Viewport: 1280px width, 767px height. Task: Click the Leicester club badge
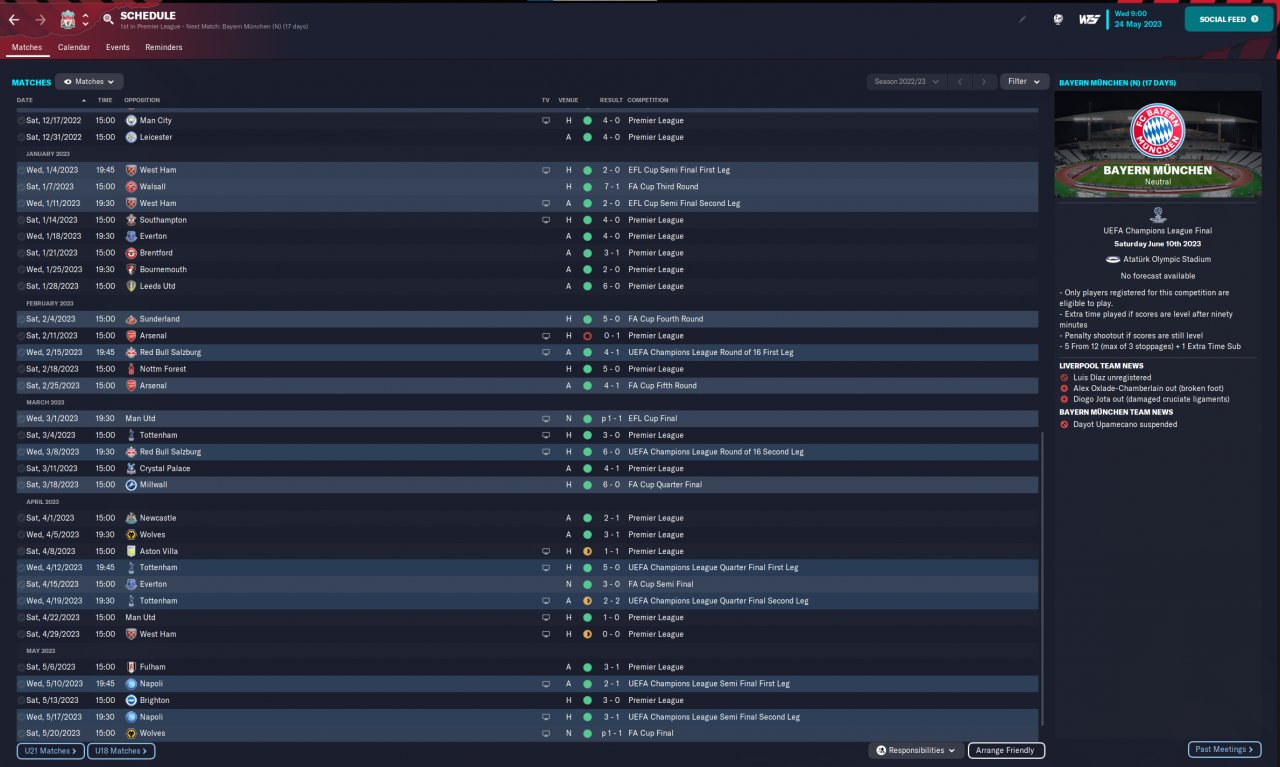tap(131, 137)
